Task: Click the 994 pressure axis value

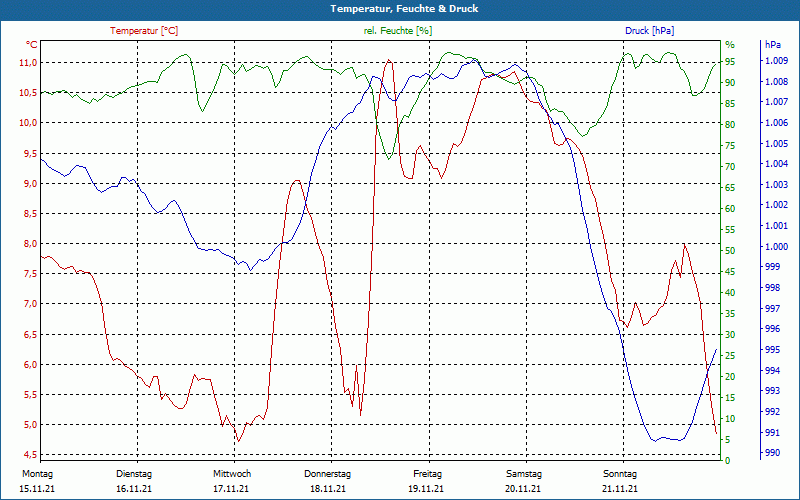Action: tap(772, 370)
